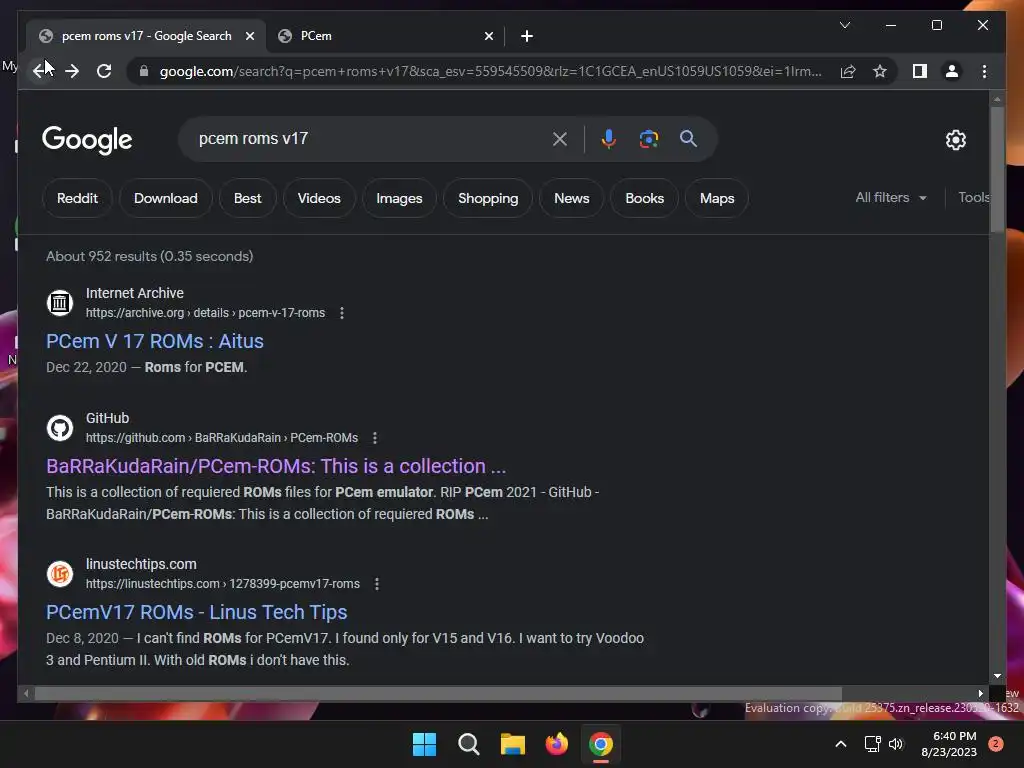1024x768 pixels.
Task: Open more options for Internet Archive result
Action: 342,313
